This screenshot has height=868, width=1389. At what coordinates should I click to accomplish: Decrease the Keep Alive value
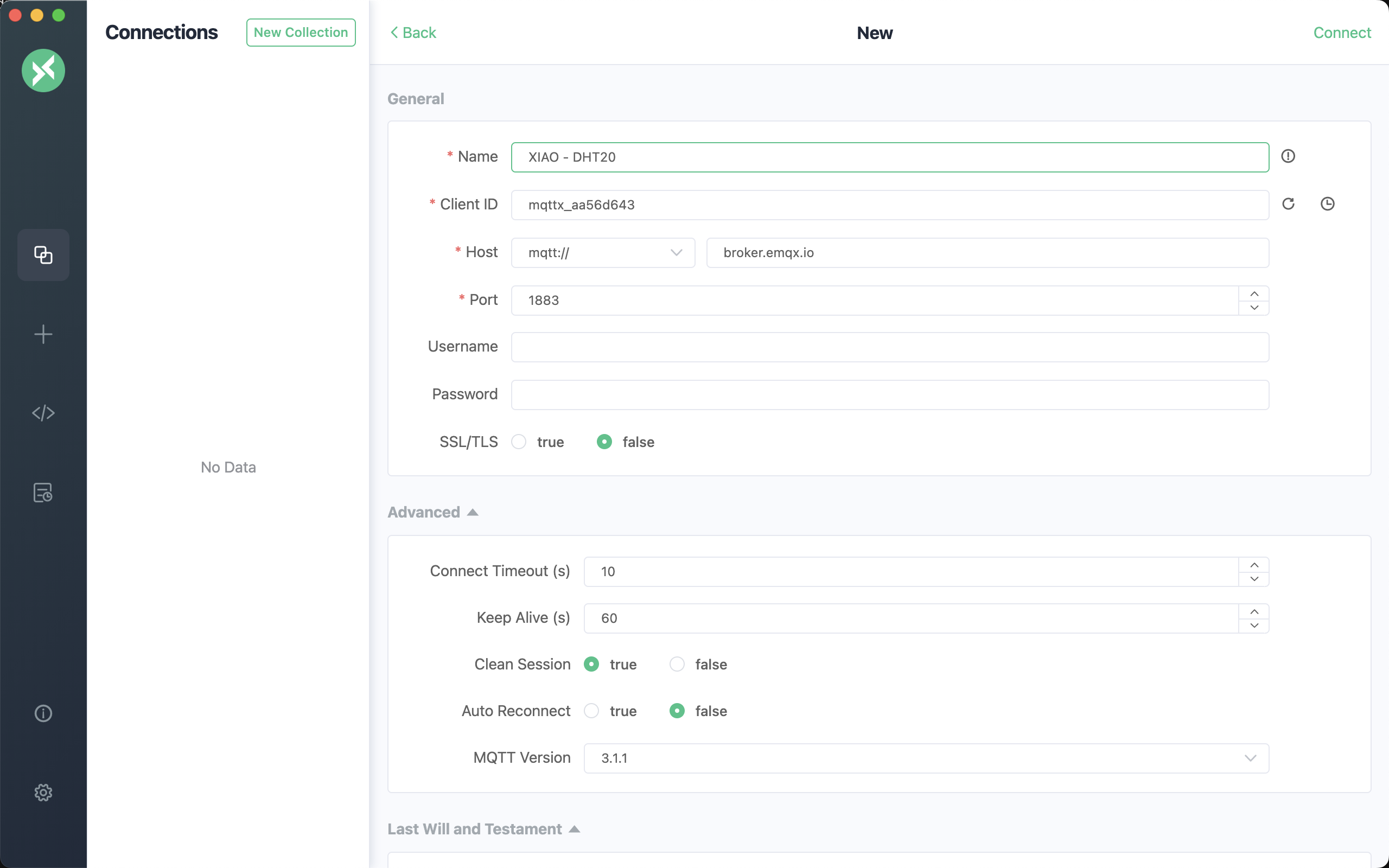(x=1254, y=626)
